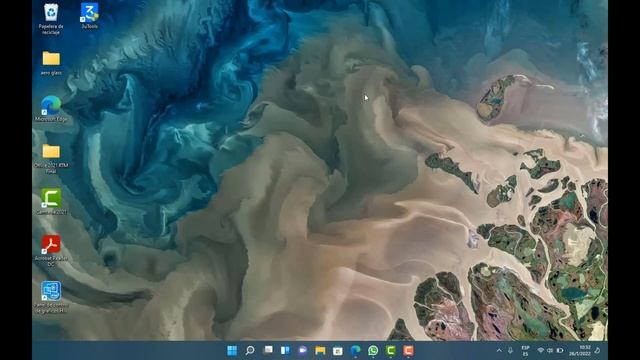
Task: Open taskbar Search magnifier
Action: pos(250,350)
